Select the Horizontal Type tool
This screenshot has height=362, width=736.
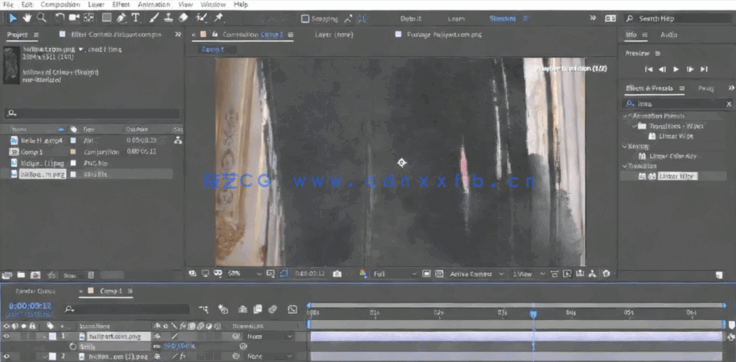(136, 18)
